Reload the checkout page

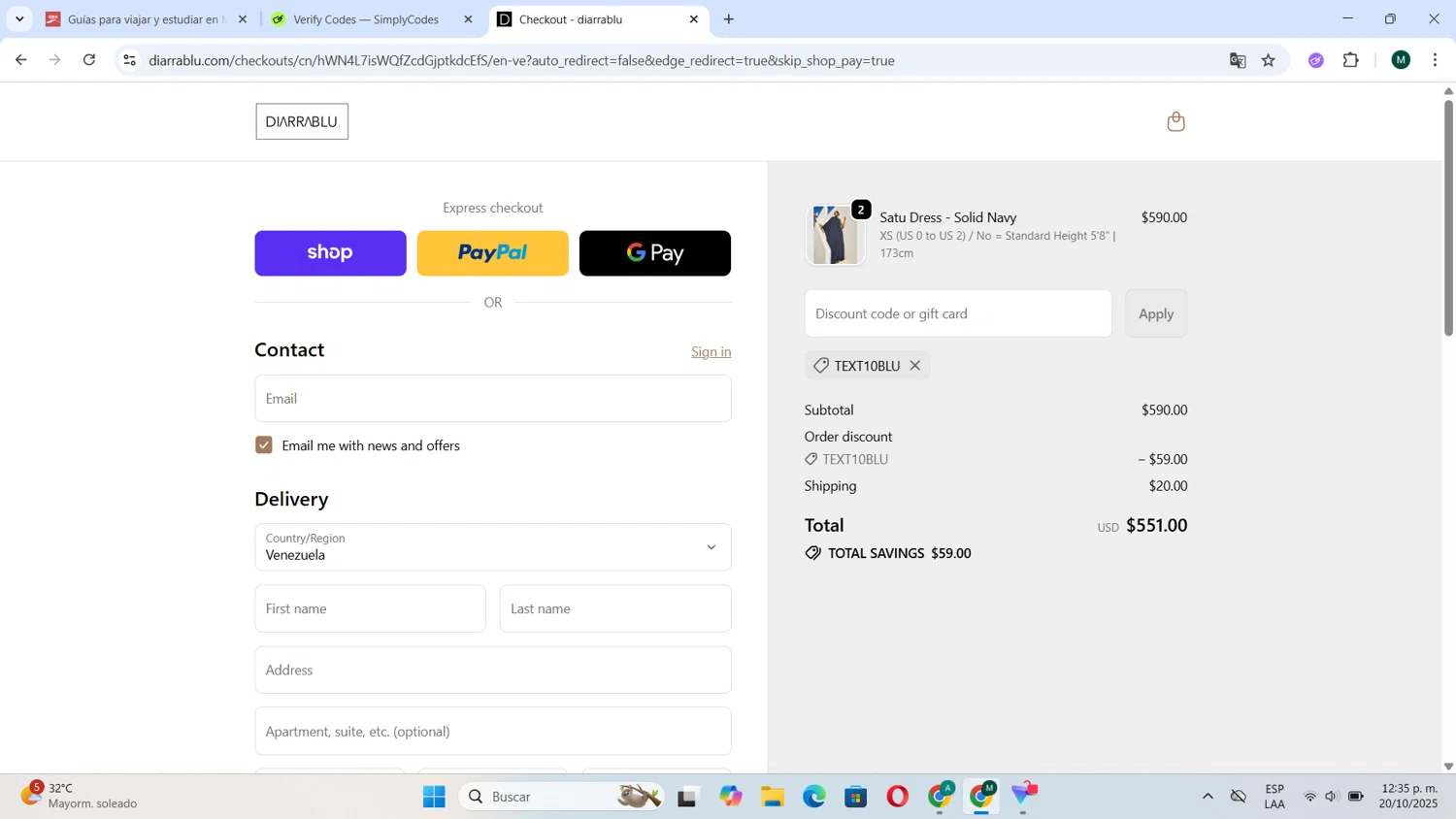(89, 60)
